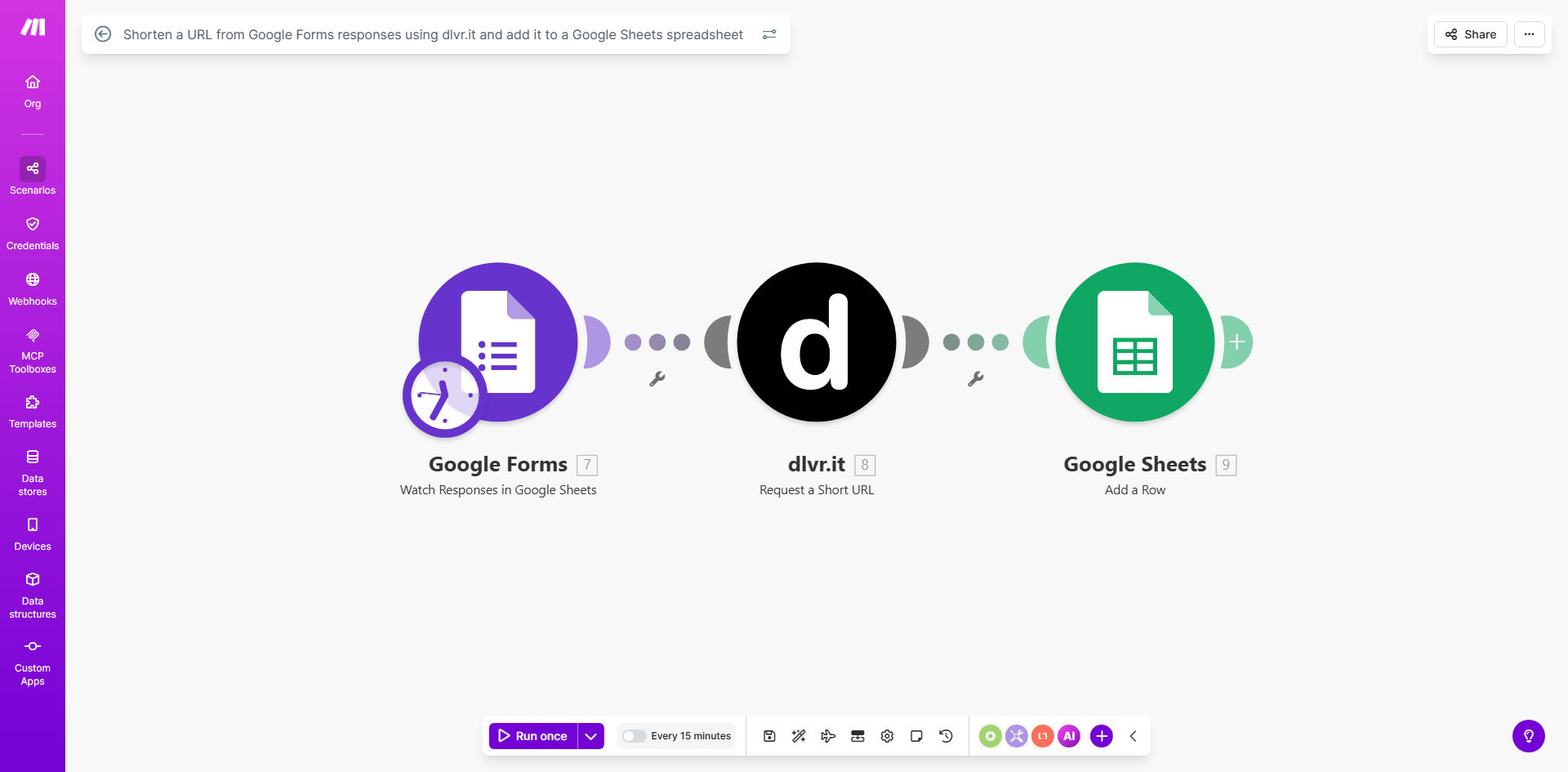Screen dimensions: 1568x772
Task: Add module after Google Sheets
Action: click(1237, 342)
